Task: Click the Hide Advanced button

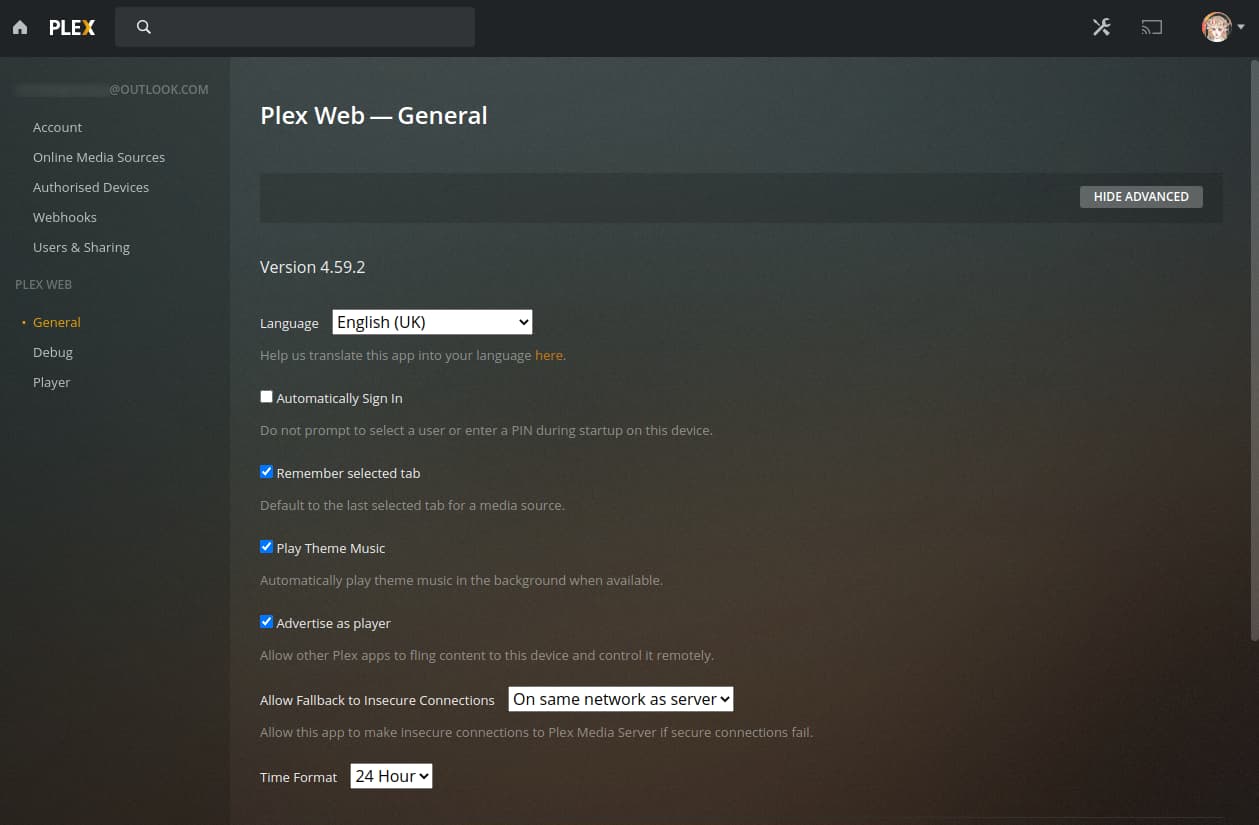Action: 1141,197
